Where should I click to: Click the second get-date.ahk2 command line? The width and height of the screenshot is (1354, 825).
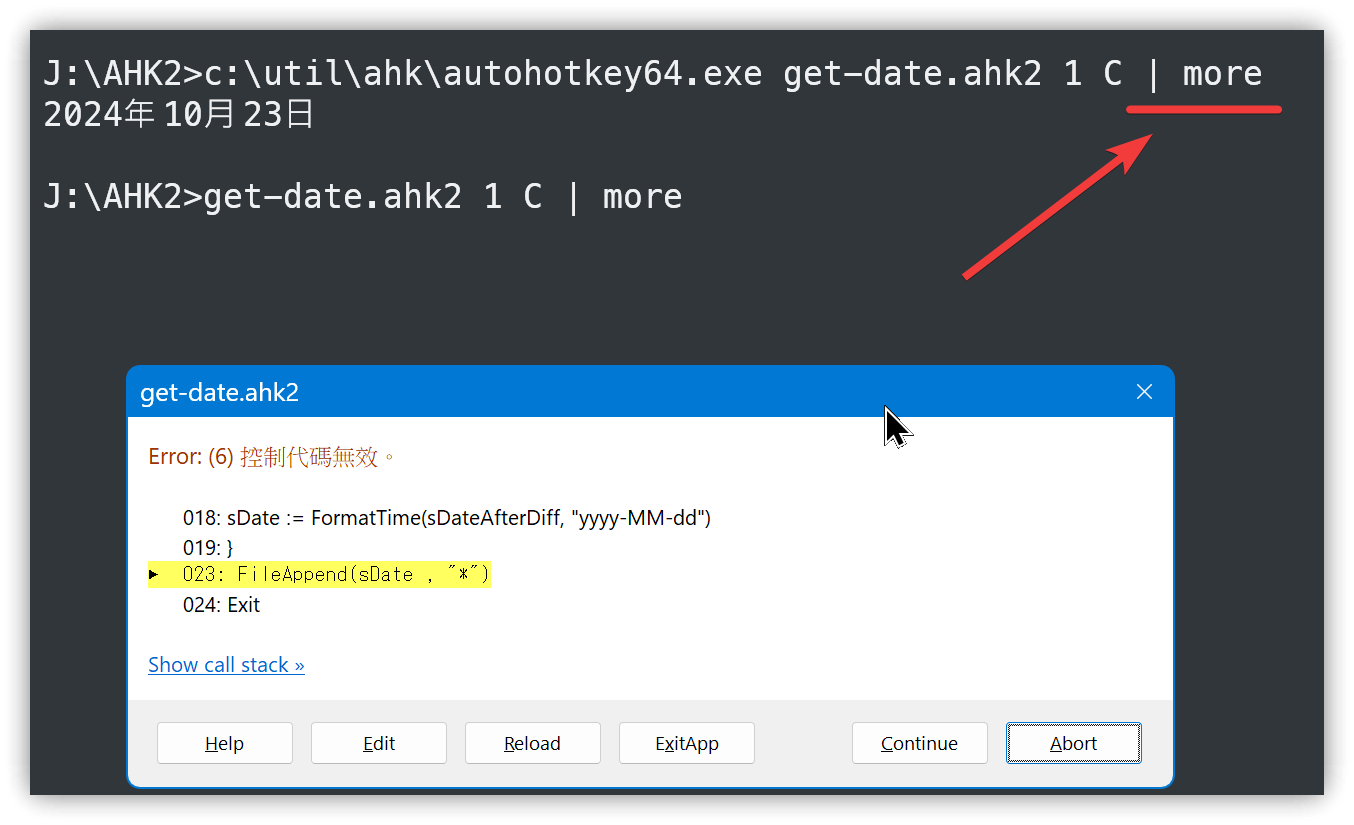click(x=362, y=196)
